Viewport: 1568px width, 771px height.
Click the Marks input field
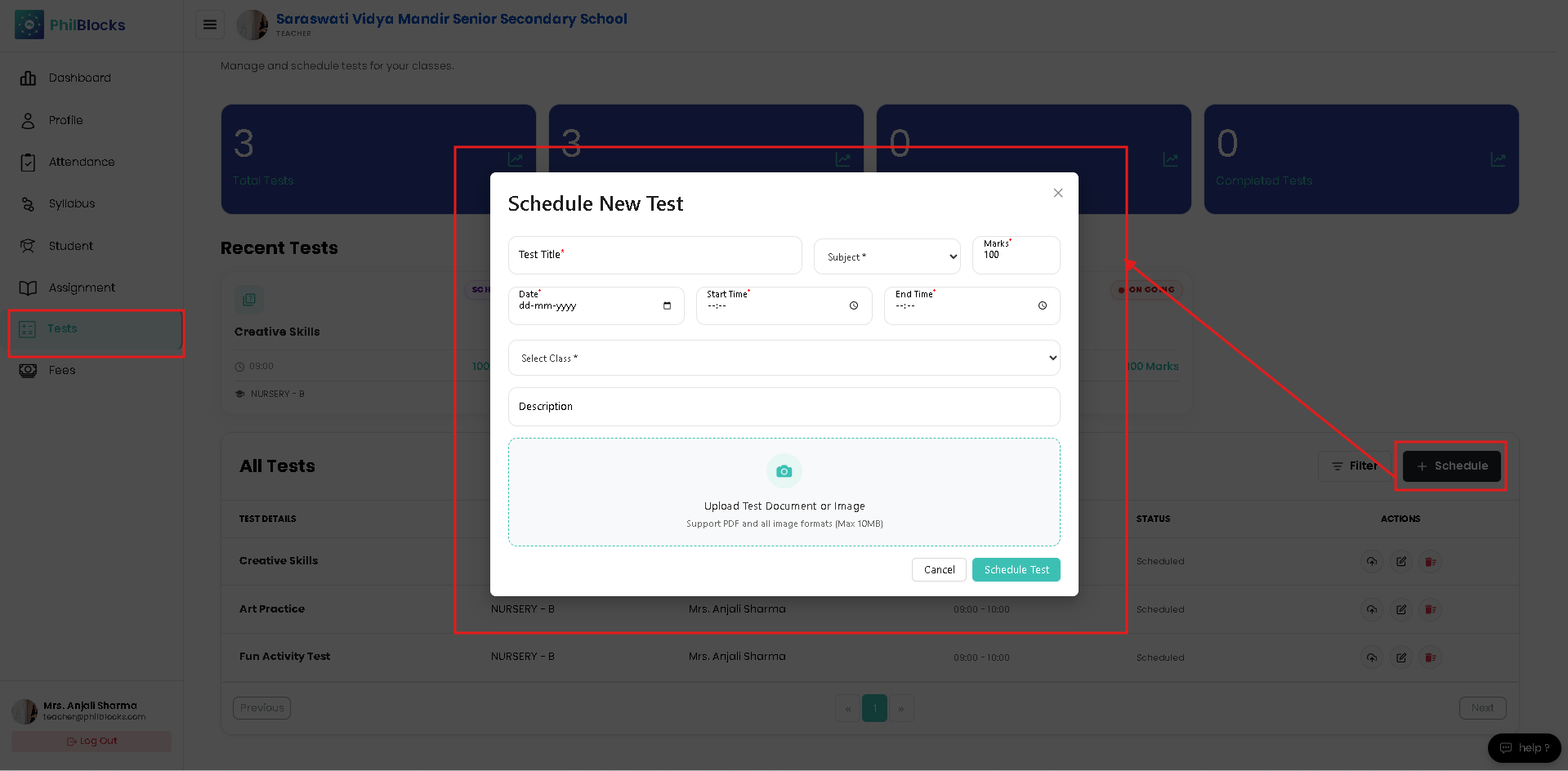coord(1016,255)
